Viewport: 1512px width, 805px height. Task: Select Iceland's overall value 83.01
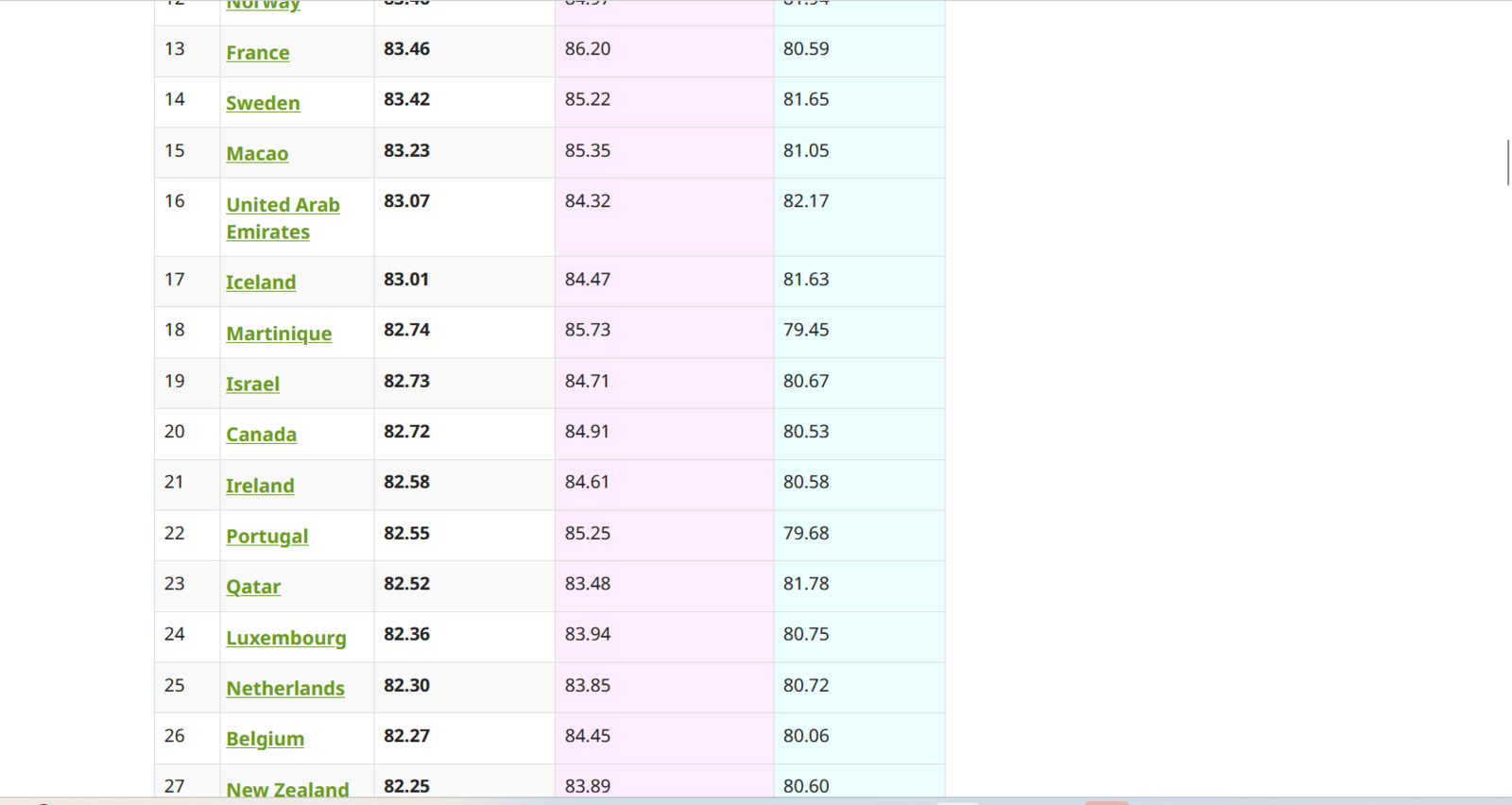pyautogui.click(x=406, y=280)
